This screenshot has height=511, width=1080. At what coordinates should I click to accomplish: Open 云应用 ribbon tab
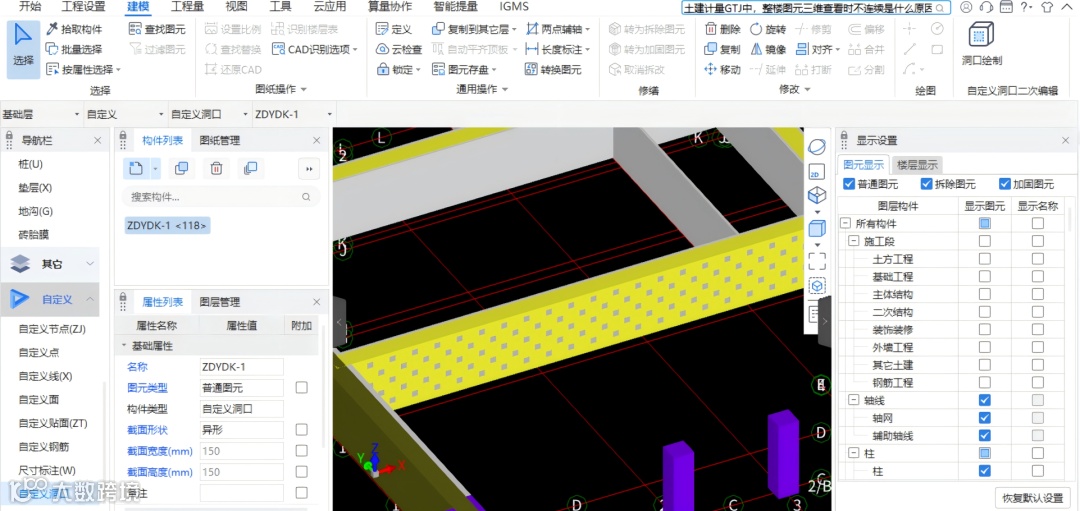coord(329,7)
